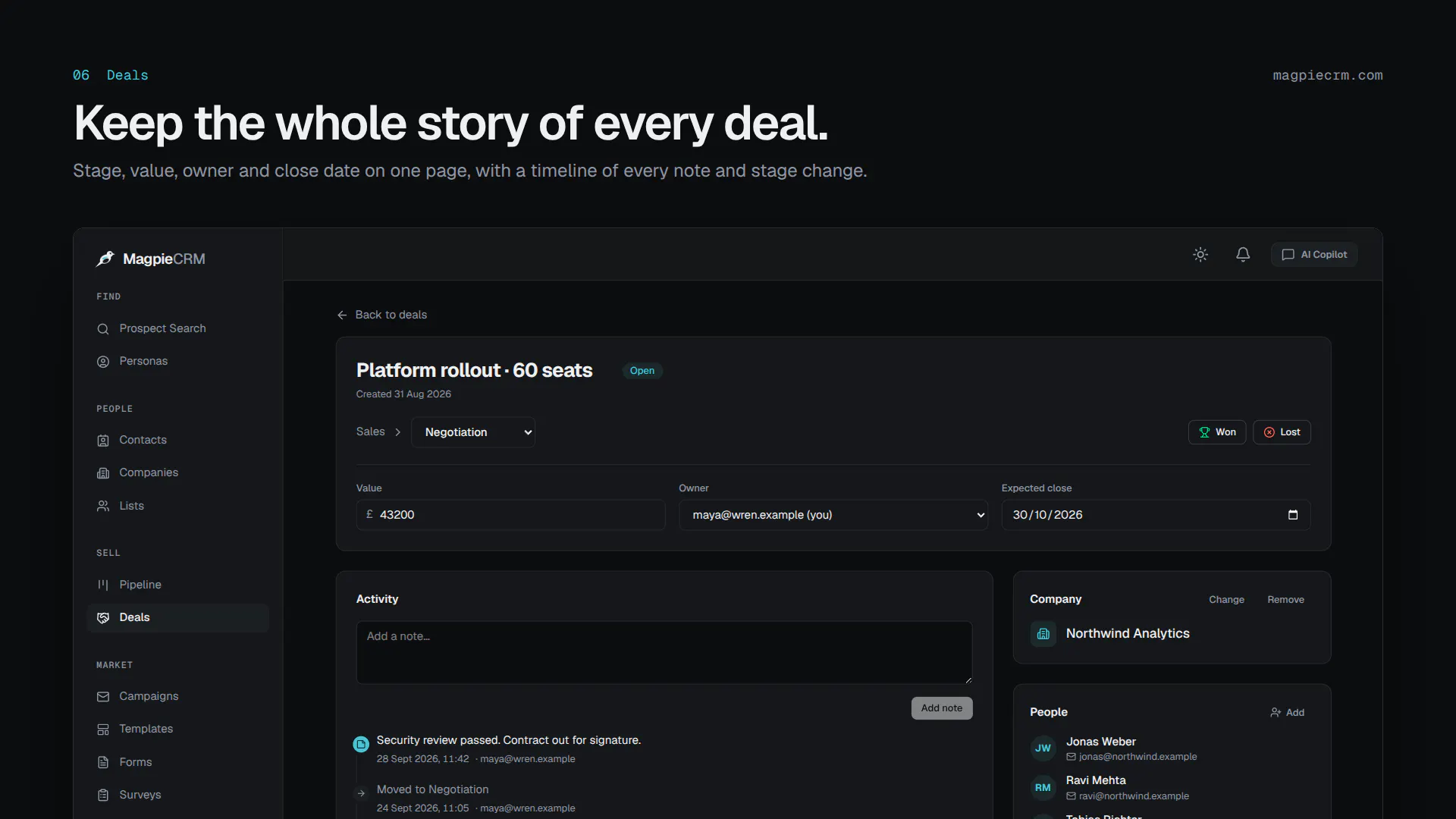Click the Lists people icon
This screenshot has width=1456, height=819.
pyautogui.click(x=103, y=506)
